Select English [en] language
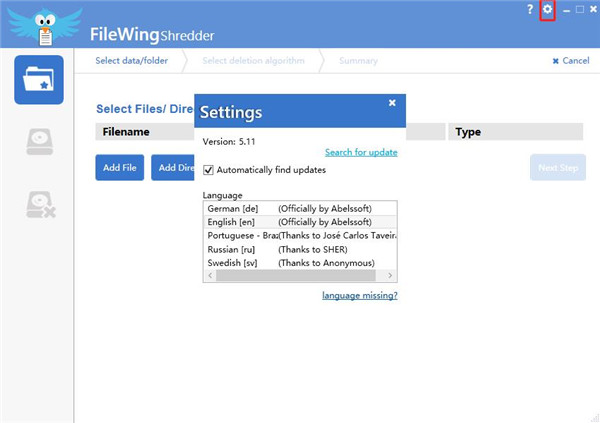Image resolution: width=600 pixels, height=423 pixels. tap(300, 222)
